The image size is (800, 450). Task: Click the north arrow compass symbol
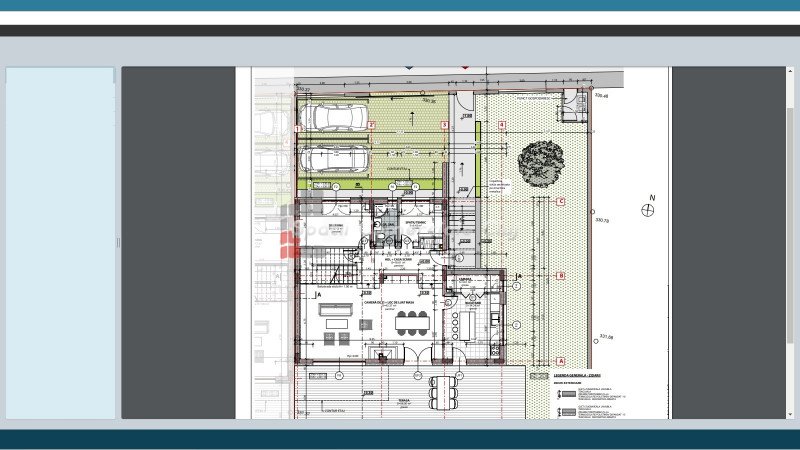point(650,210)
